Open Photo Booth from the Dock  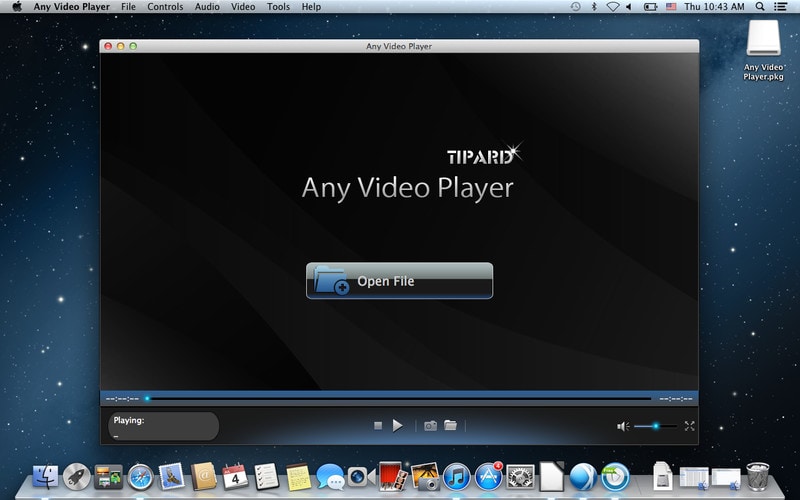393,477
